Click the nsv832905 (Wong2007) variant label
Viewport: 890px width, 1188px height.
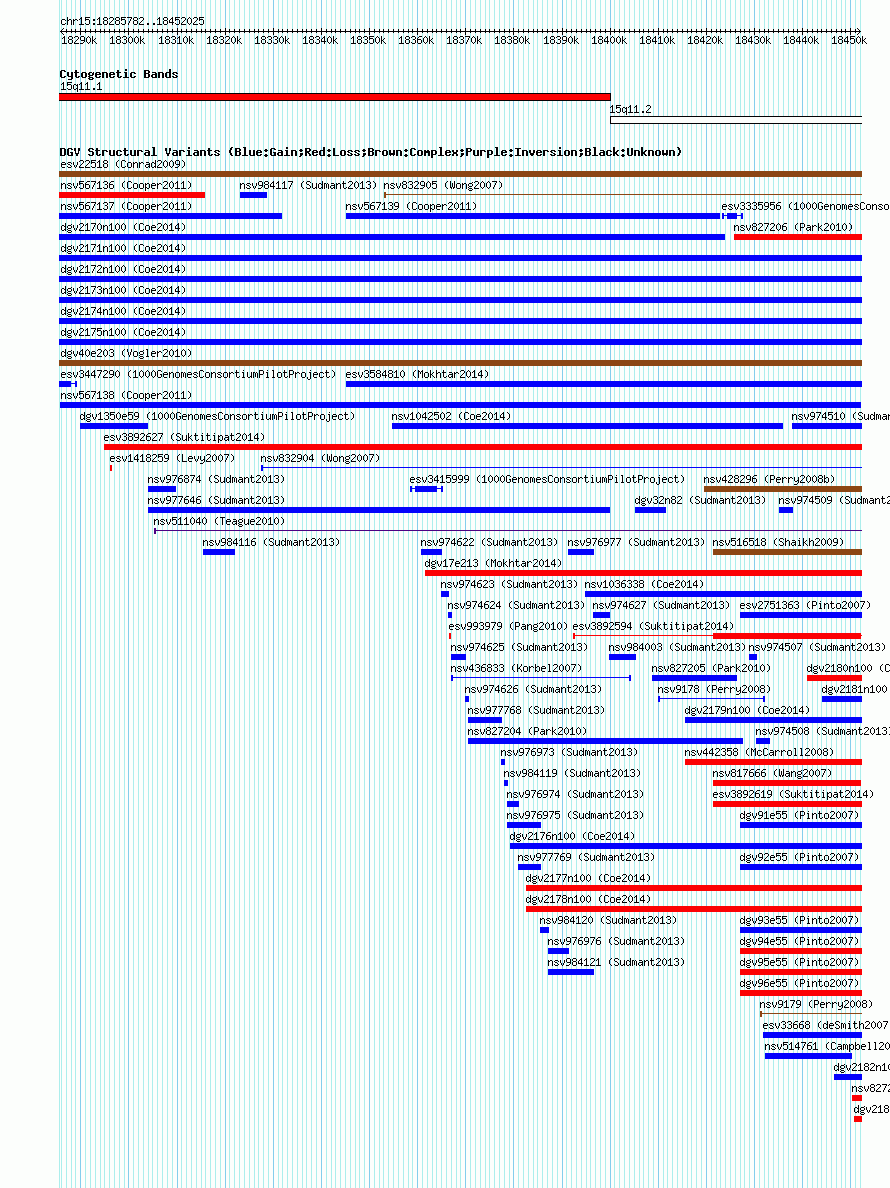pyautogui.click(x=443, y=186)
